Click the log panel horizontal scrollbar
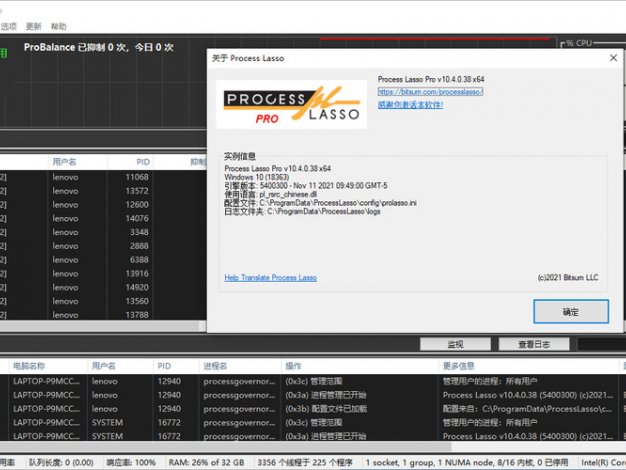The width and height of the screenshot is (626, 470). tap(226, 446)
